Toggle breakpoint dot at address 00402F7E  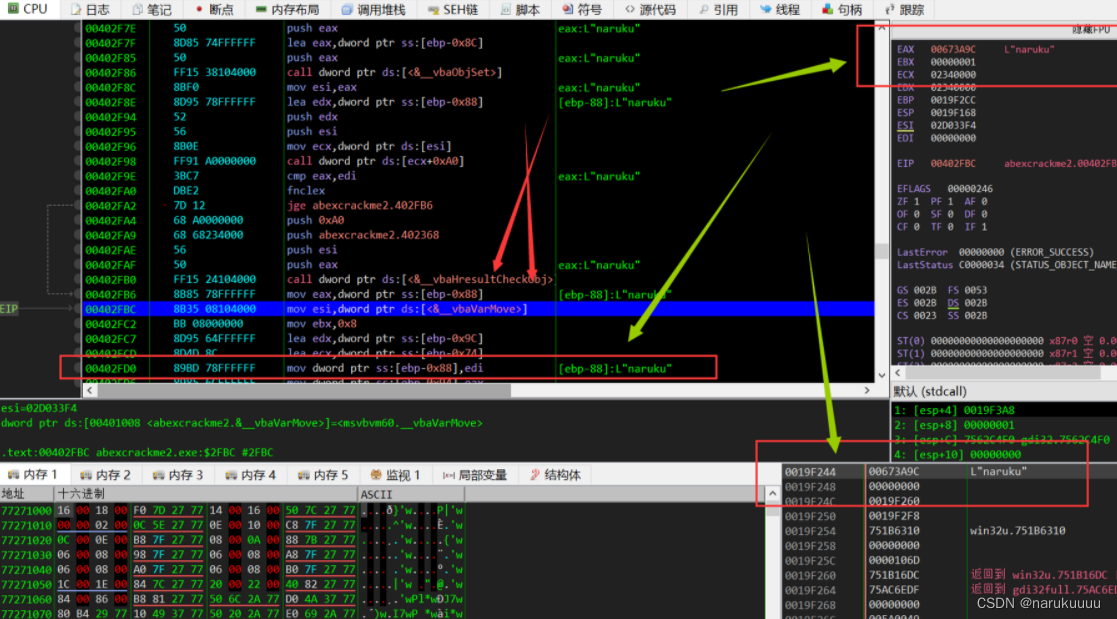(78, 28)
